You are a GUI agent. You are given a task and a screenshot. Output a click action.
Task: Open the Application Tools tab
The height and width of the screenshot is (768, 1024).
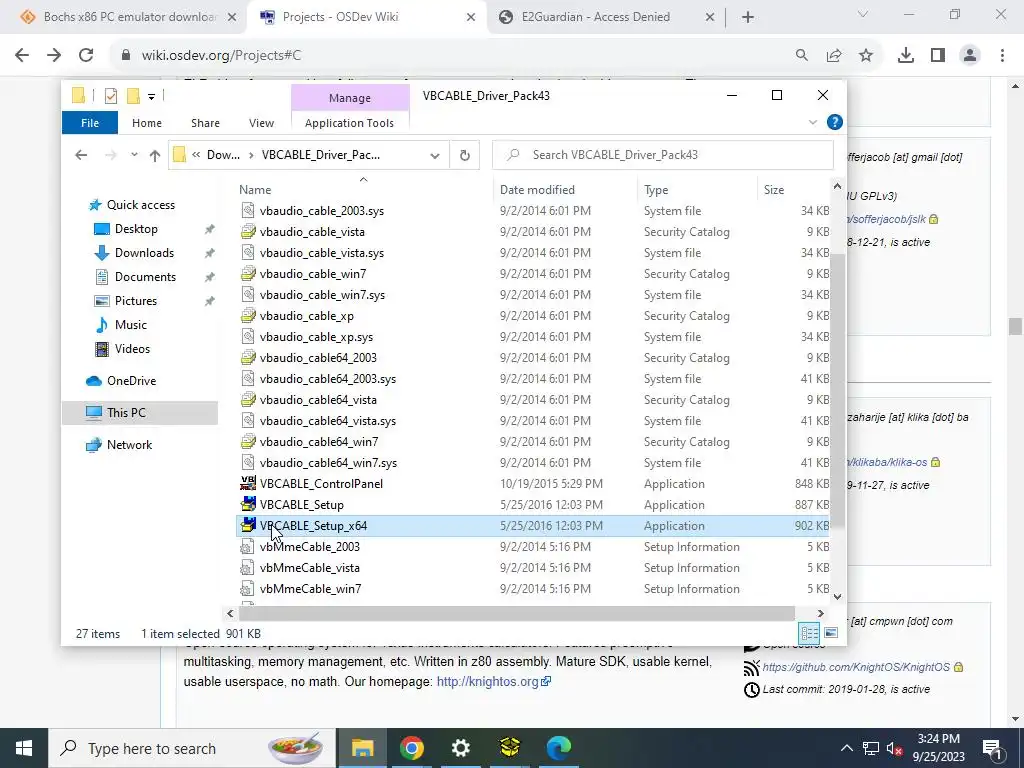349,123
